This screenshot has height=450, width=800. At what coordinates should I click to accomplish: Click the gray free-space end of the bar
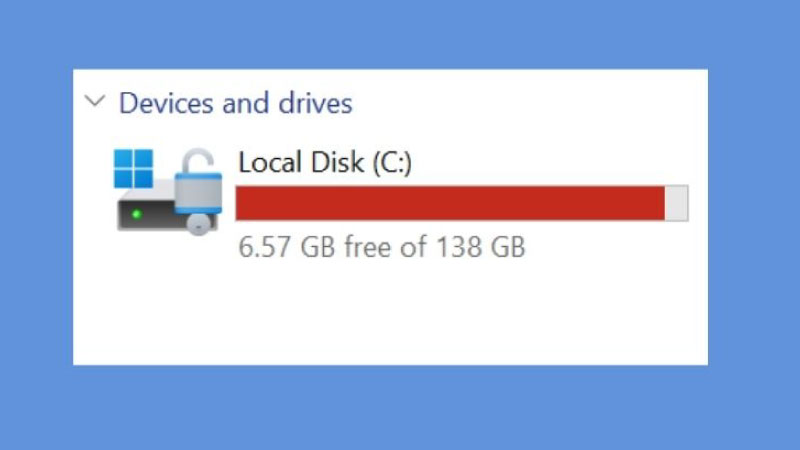676,202
